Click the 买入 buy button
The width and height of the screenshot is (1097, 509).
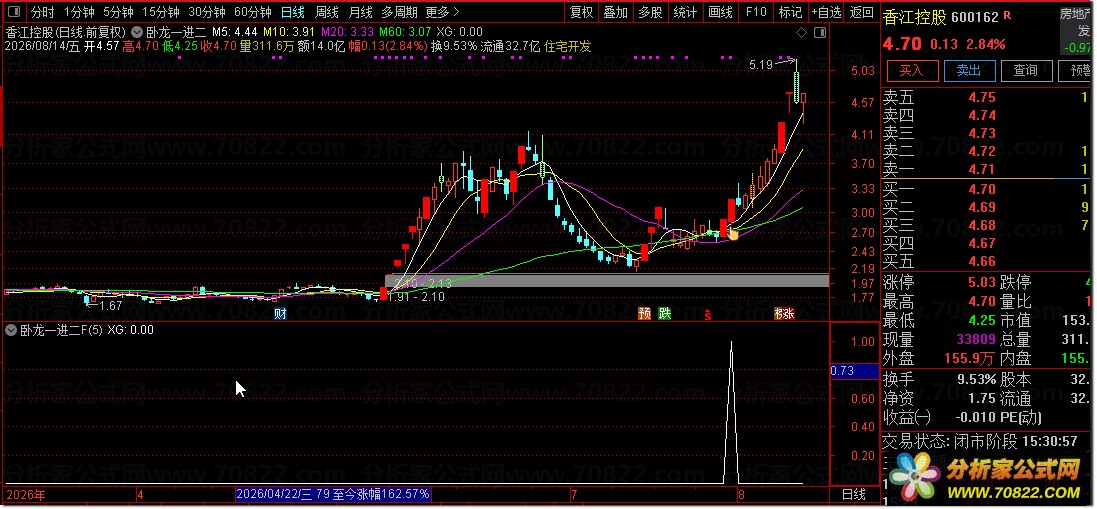[911, 70]
